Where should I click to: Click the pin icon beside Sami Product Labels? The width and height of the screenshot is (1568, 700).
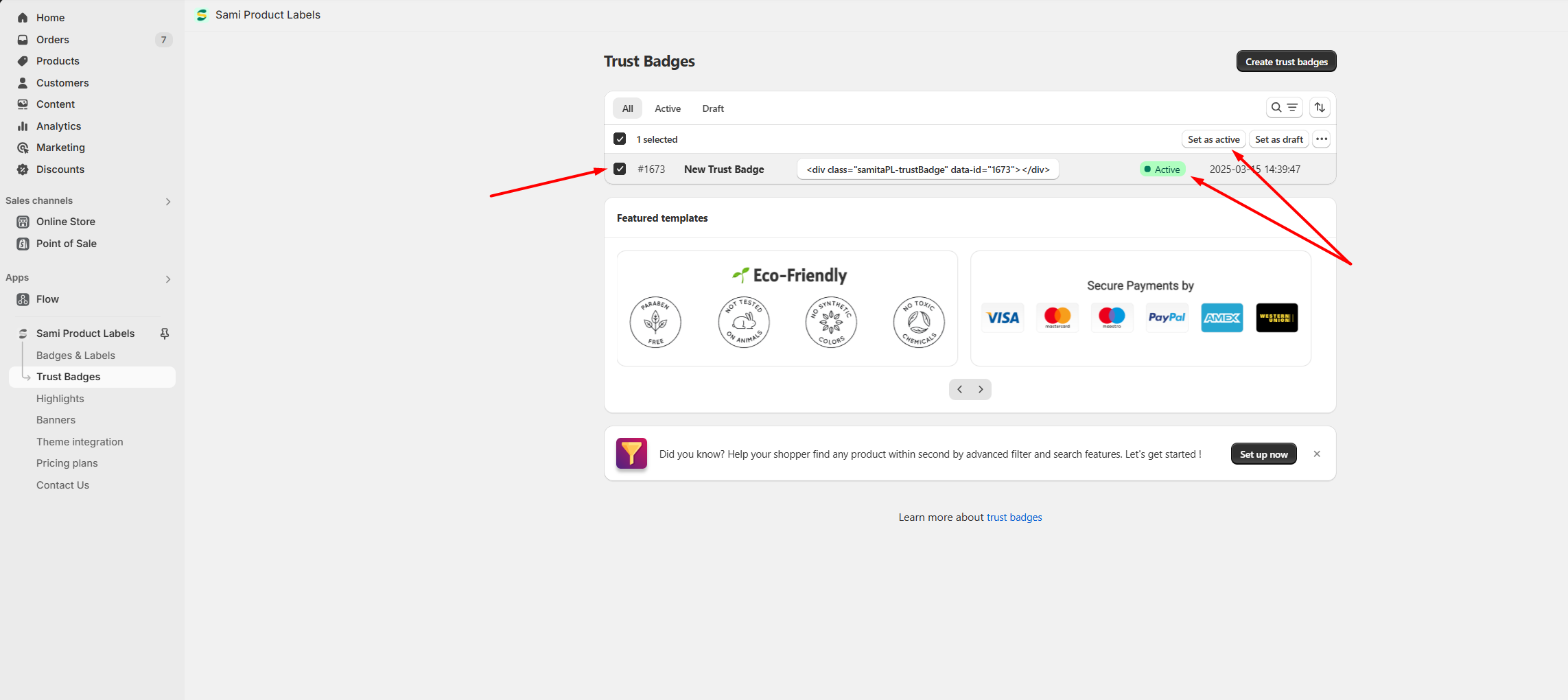165,334
